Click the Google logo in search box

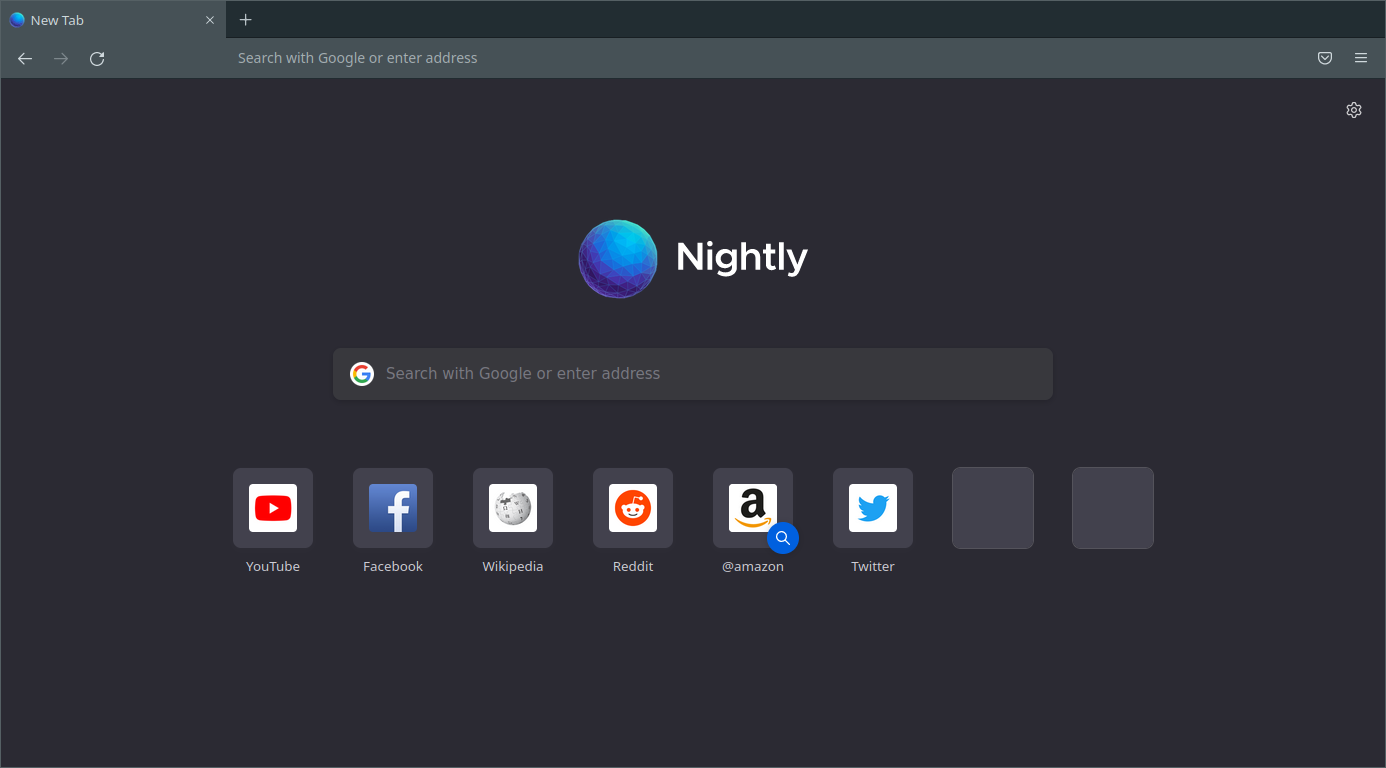(x=362, y=374)
